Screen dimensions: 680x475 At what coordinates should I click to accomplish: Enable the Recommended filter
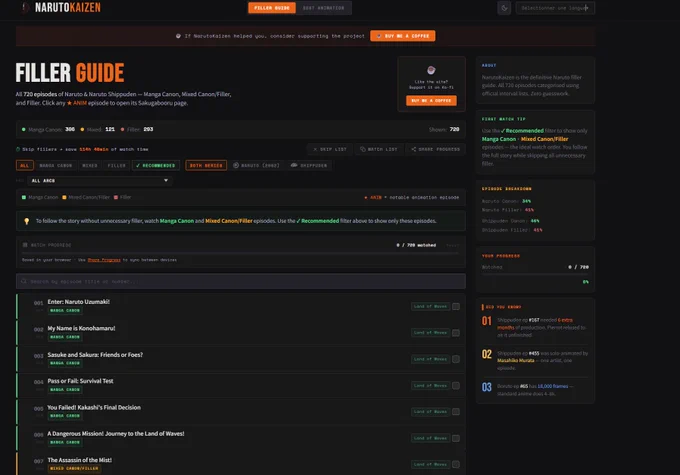[x=156, y=165]
